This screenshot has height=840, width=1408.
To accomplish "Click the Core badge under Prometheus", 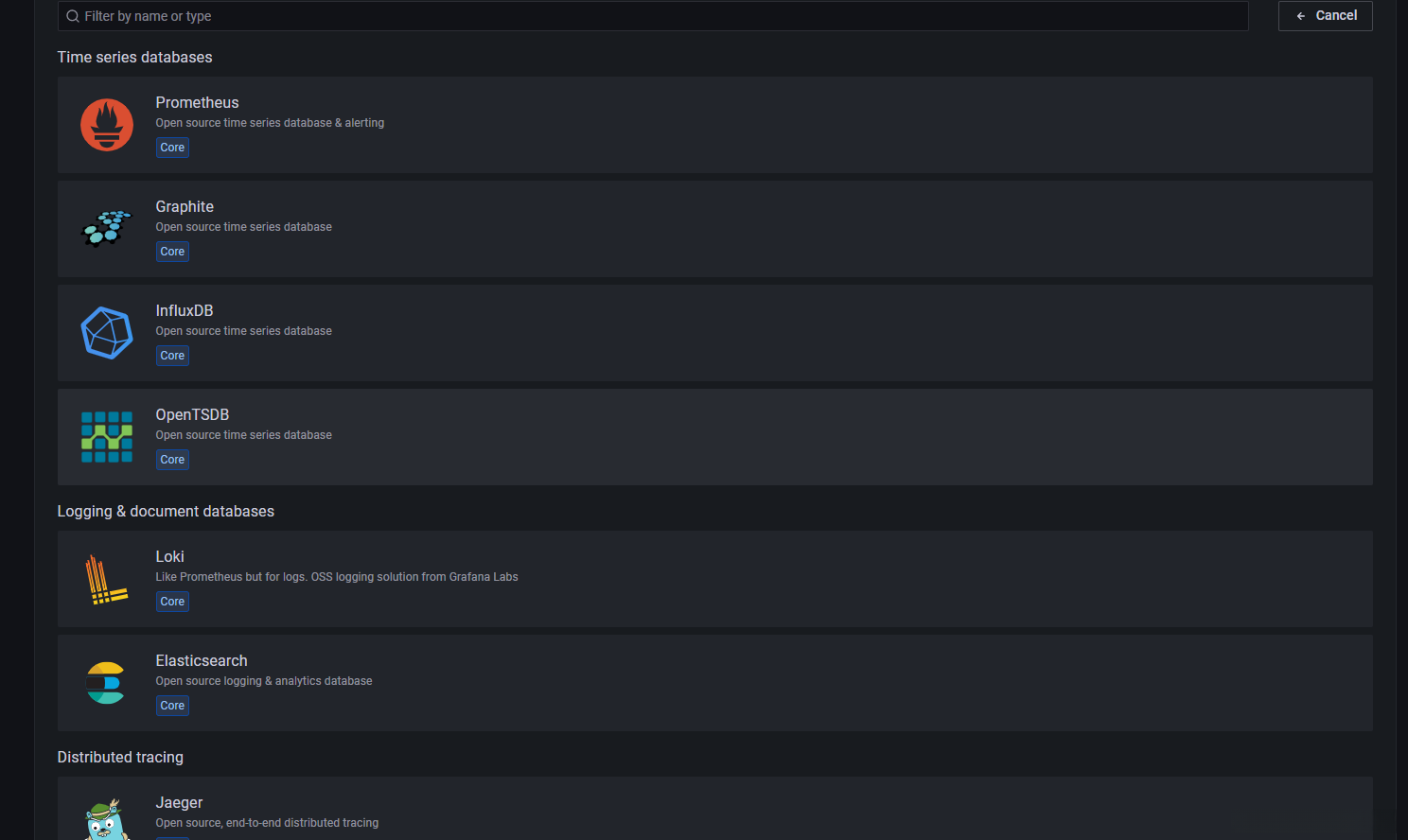I will click(172, 148).
